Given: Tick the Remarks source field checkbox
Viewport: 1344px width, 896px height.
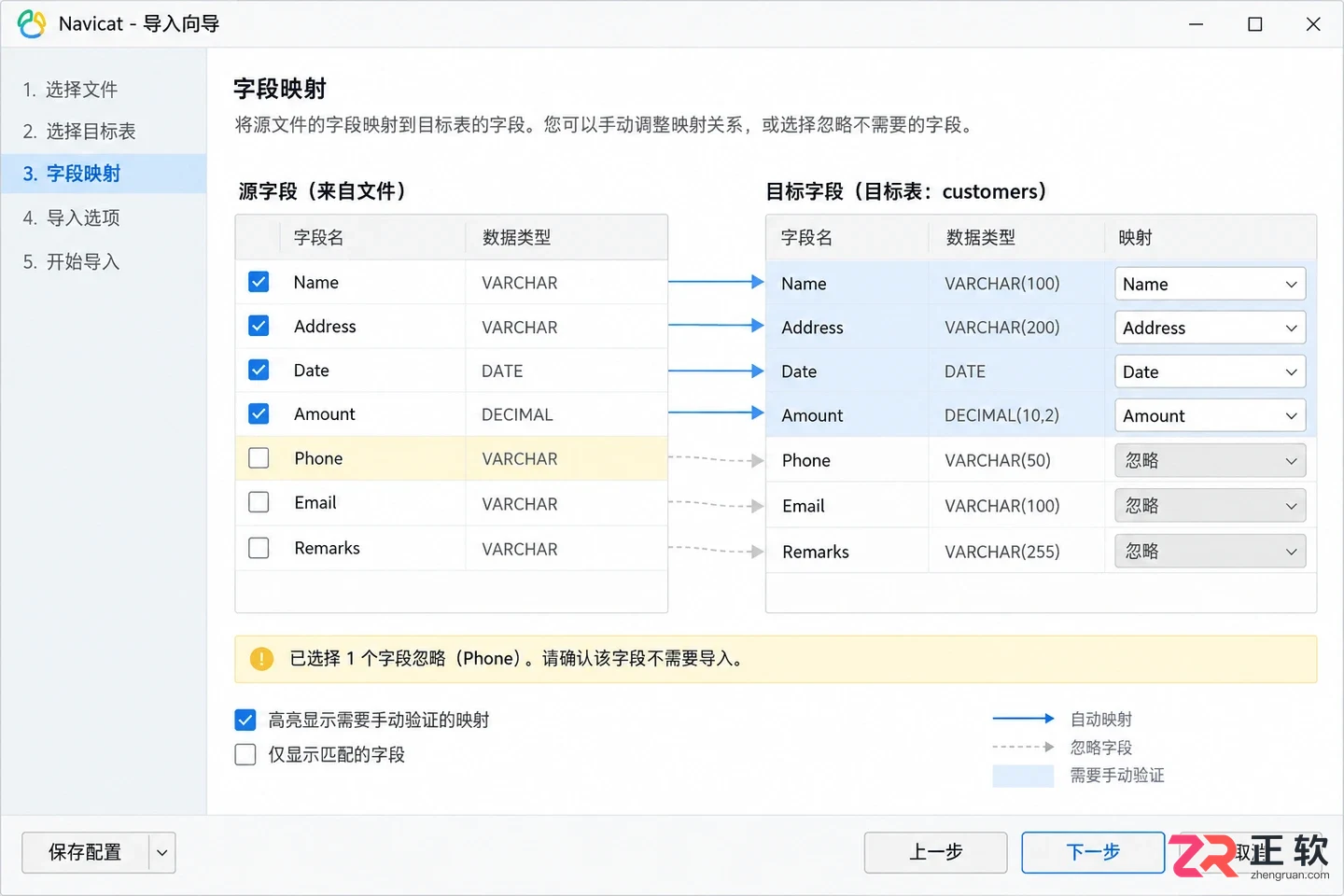Looking at the screenshot, I should pos(259,548).
